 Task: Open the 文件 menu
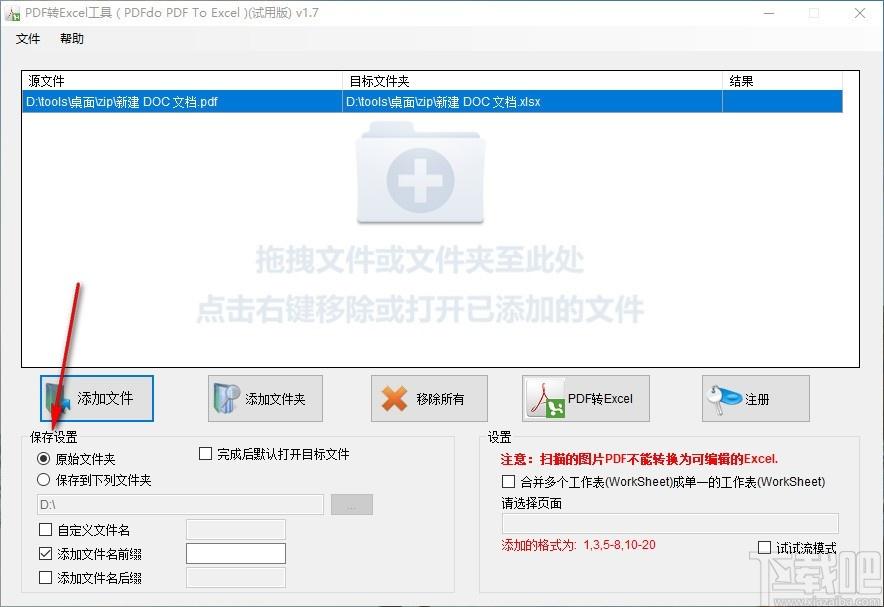coord(28,39)
